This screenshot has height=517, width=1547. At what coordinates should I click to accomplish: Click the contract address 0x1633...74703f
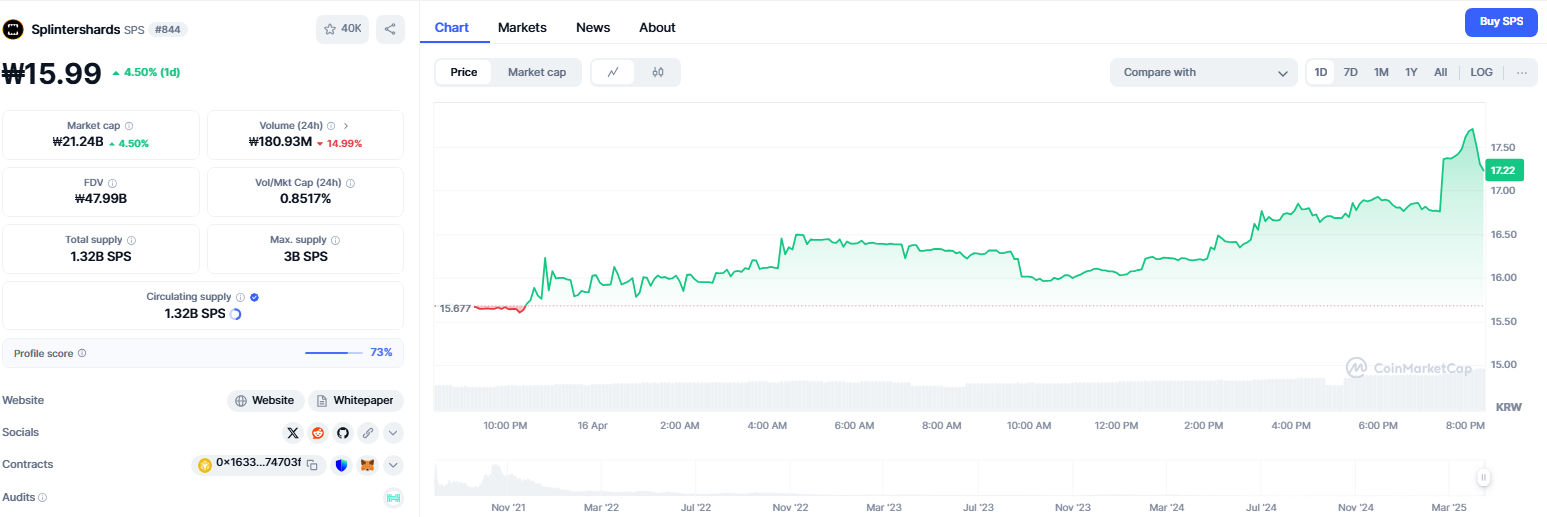click(x=258, y=465)
